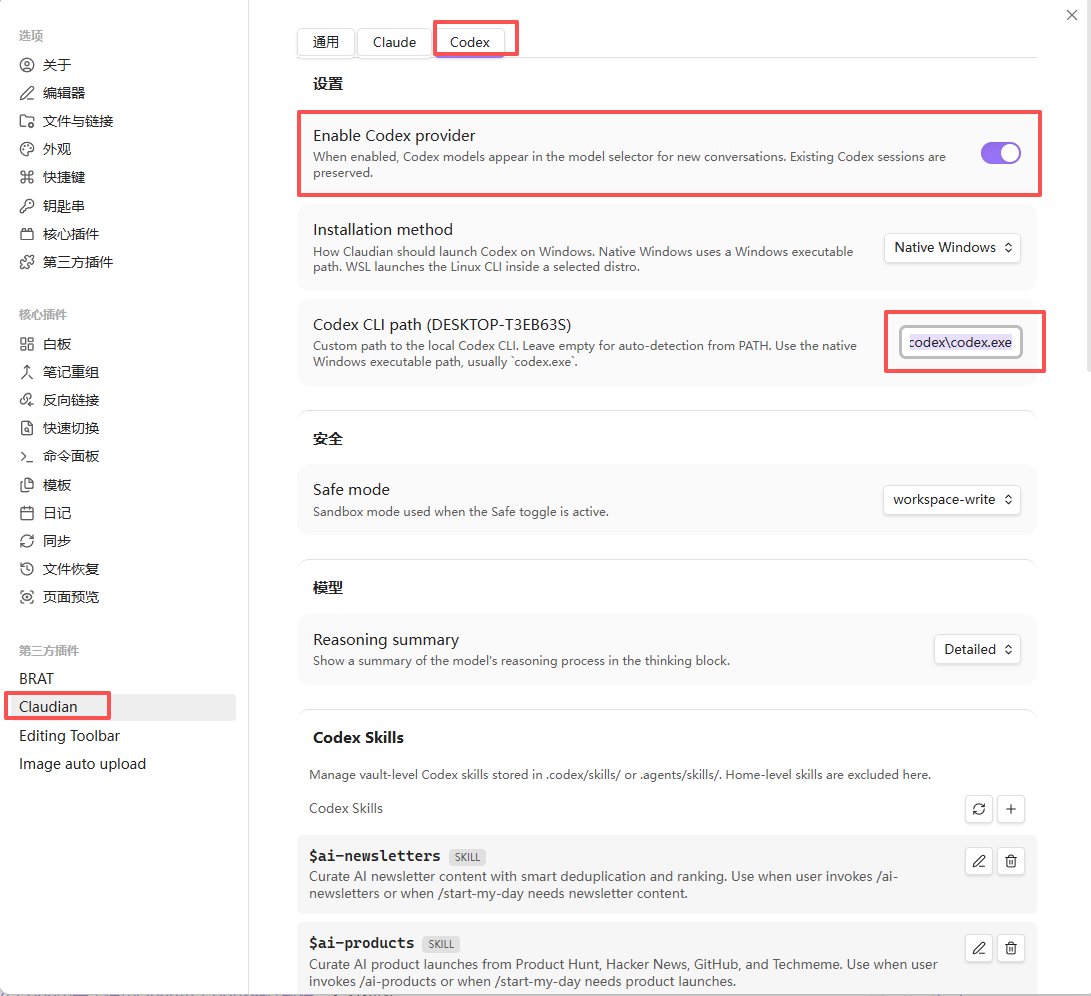The height and width of the screenshot is (996, 1091).
Task: Add a new Codex skill
Action: coord(1011,809)
